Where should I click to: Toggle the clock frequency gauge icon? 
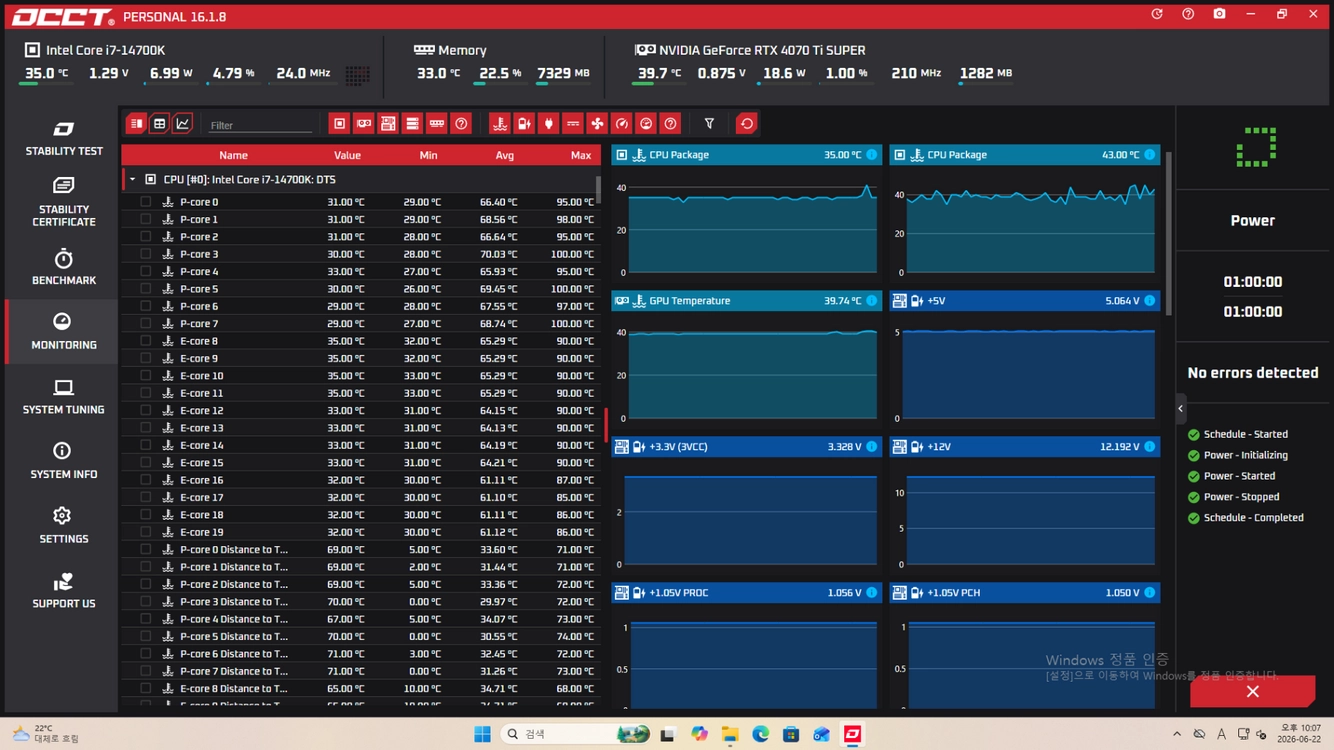coord(622,124)
